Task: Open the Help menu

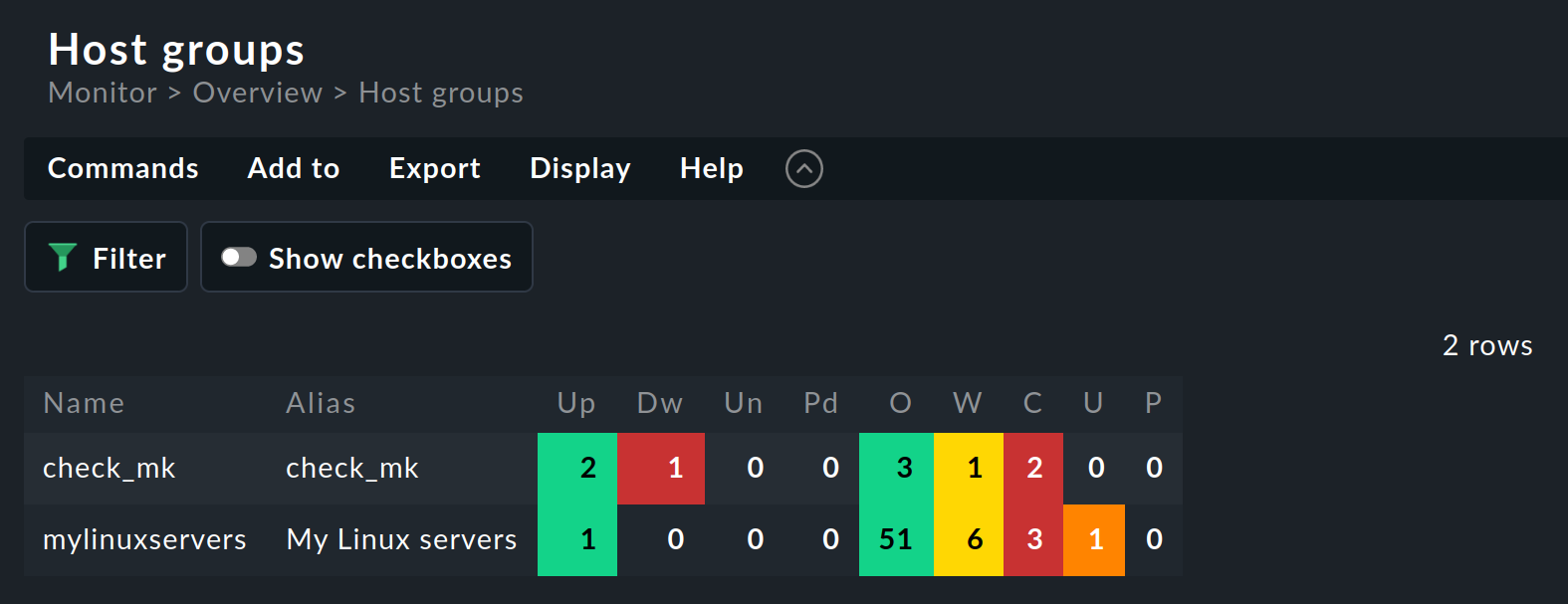Action: pyautogui.click(x=711, y=168)
